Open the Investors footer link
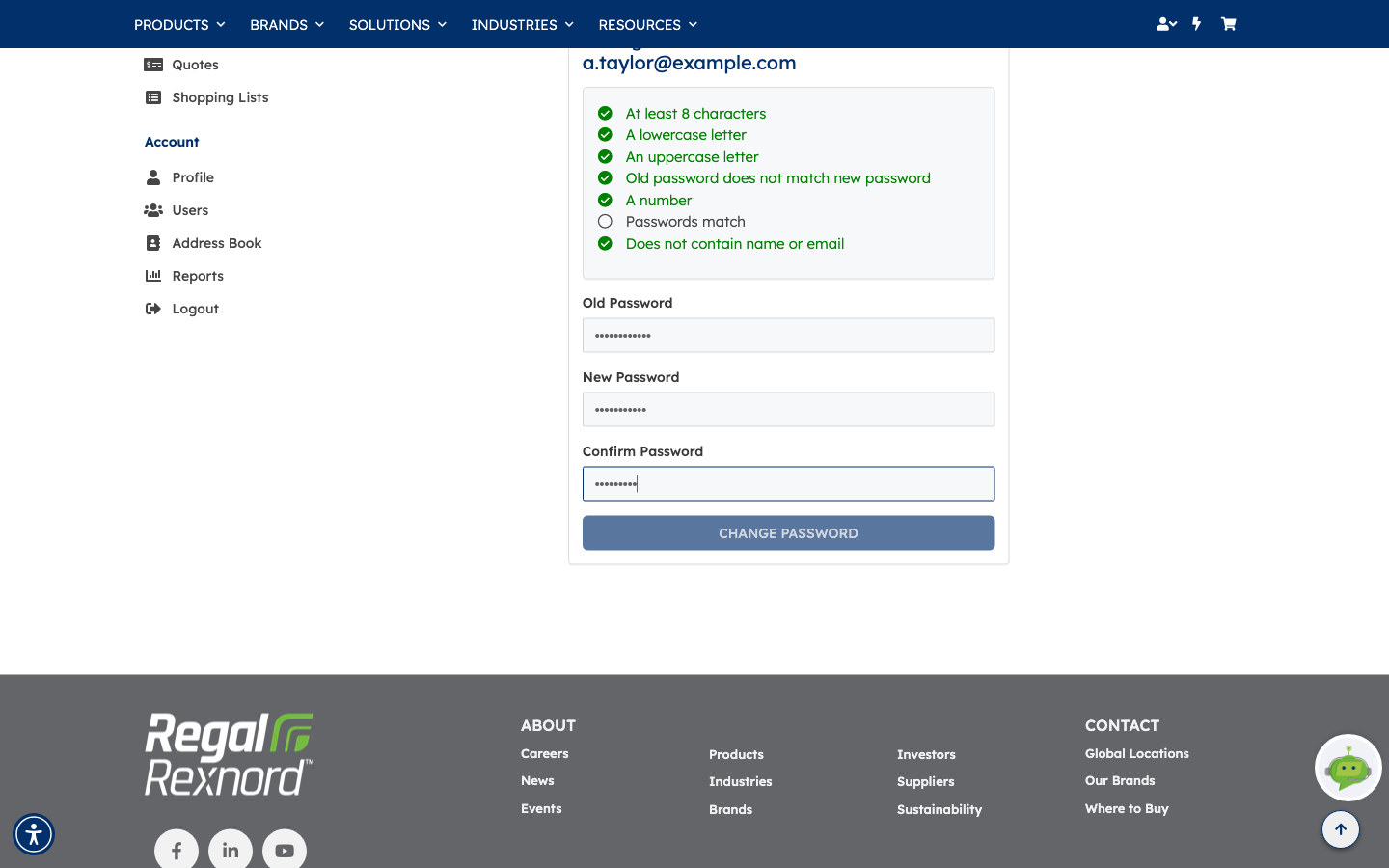 coord(926,755)
